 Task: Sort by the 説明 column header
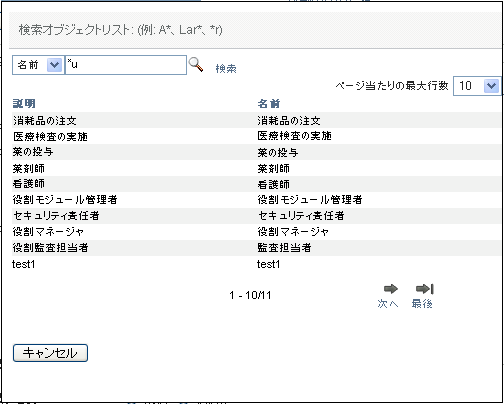24,104
